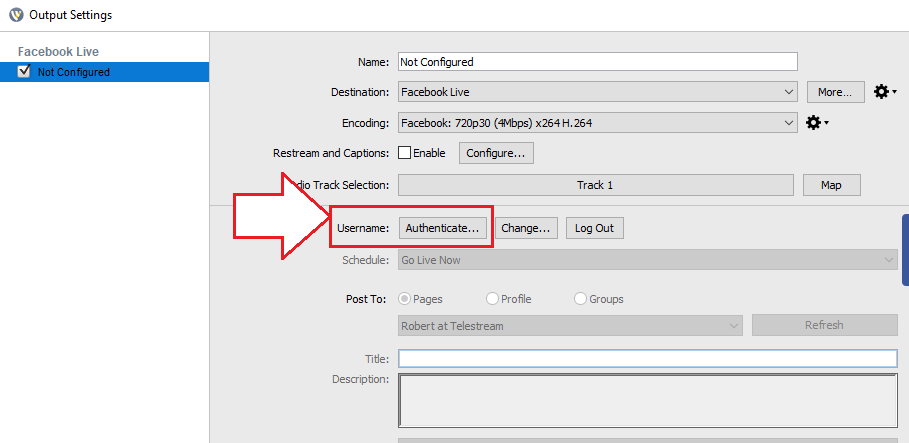Enable Restream and Captions checkbox
Screen dimensions: 909x443
404,153
